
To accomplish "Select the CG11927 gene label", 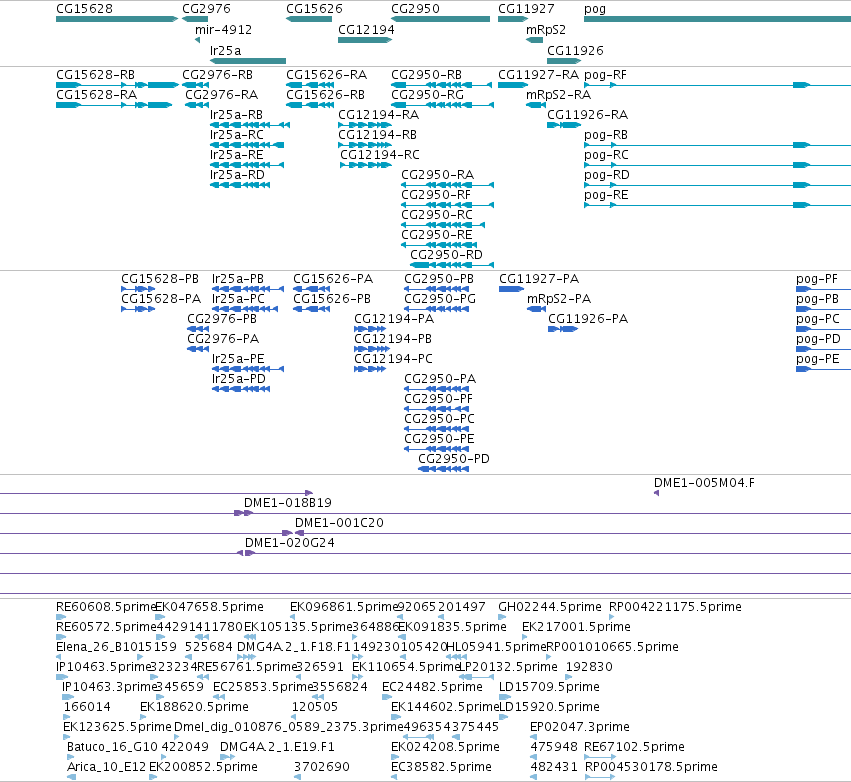I will point(526,9).
